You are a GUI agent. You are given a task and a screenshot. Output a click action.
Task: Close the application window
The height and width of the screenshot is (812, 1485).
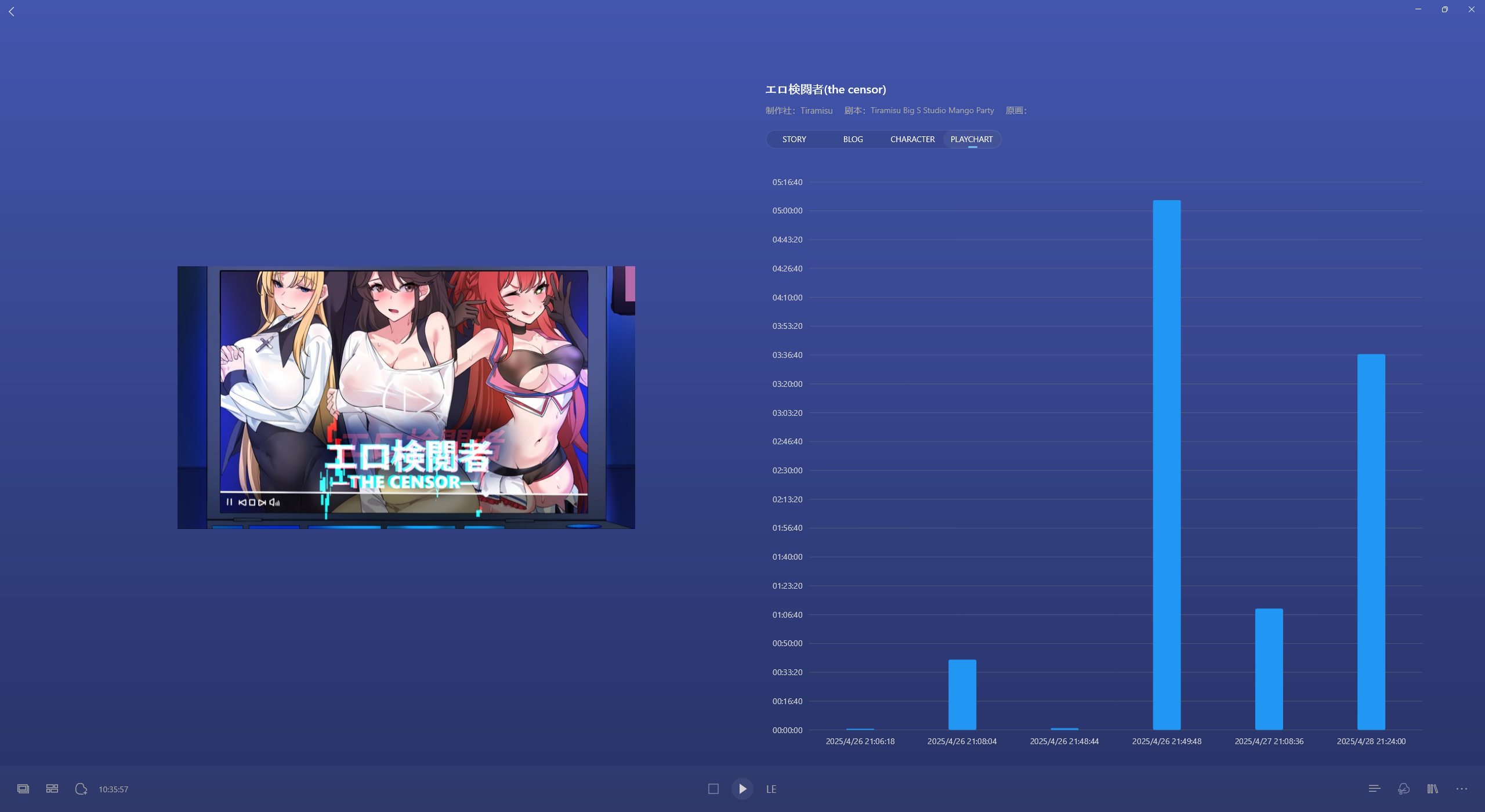coord(1472,9)
